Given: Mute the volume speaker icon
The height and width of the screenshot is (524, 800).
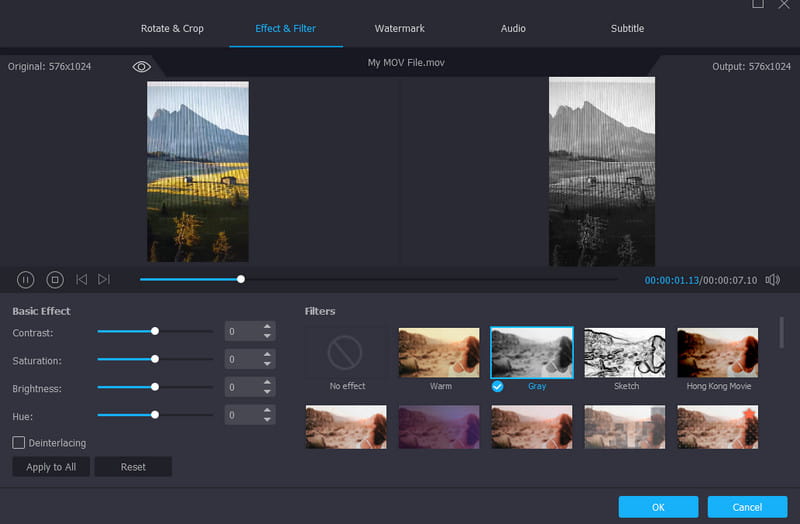Looking at the screenshot, I should 772,280.
